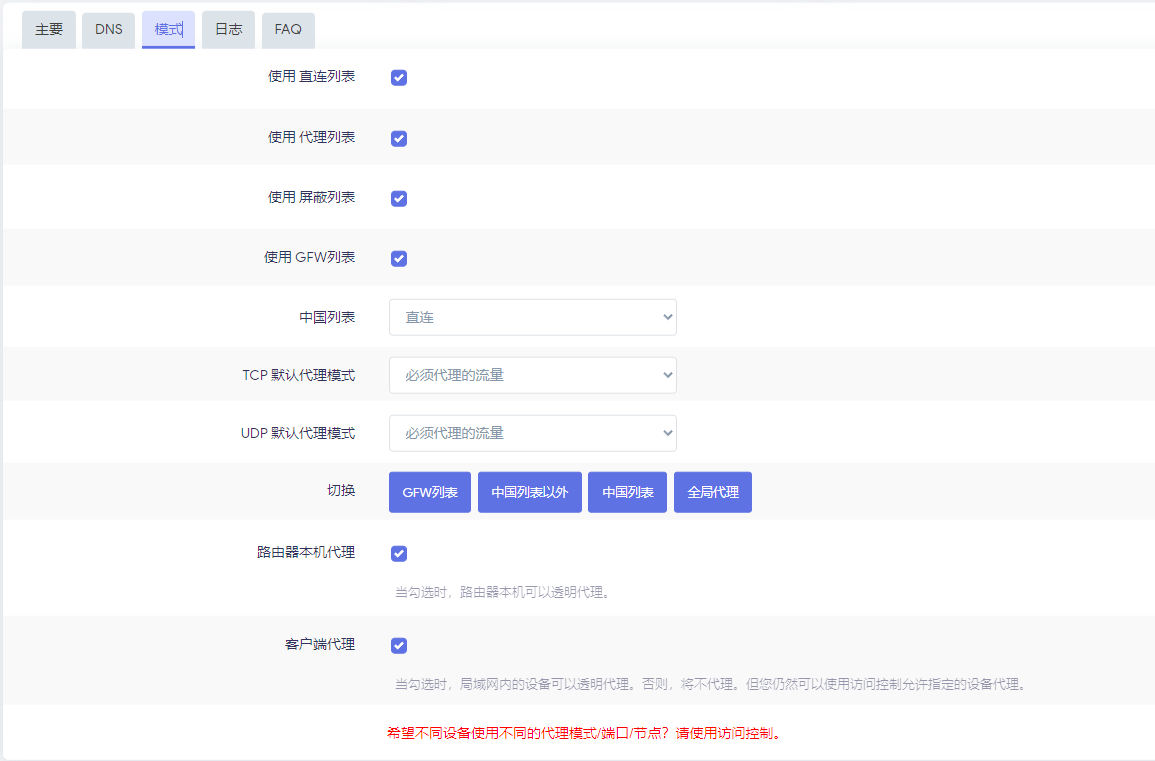Open the FAQ tab
The image size is (1155, 761).
[288, 30]
